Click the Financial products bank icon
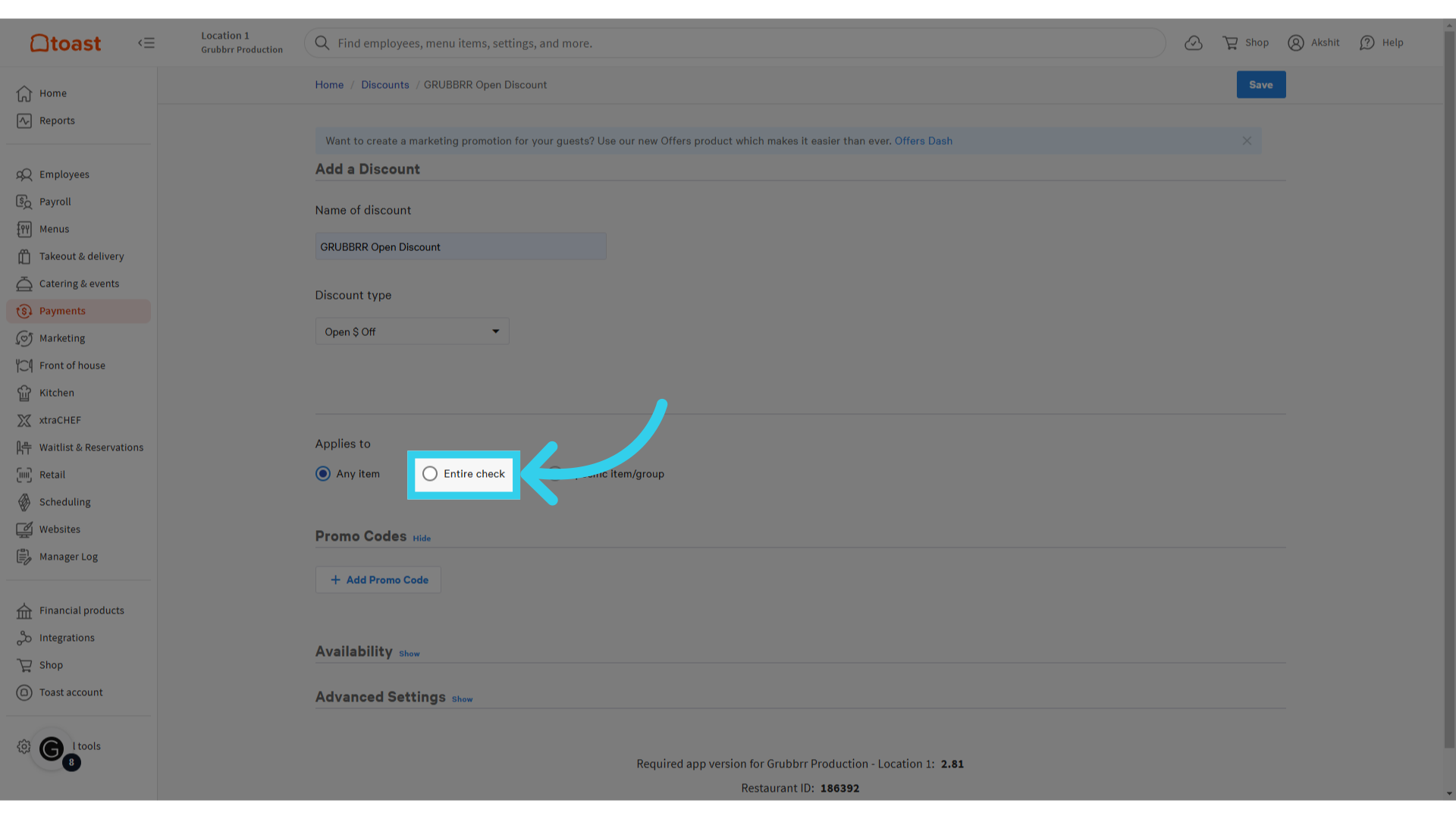The width and height of the screenshot is (1456, 819). point(24,610)
